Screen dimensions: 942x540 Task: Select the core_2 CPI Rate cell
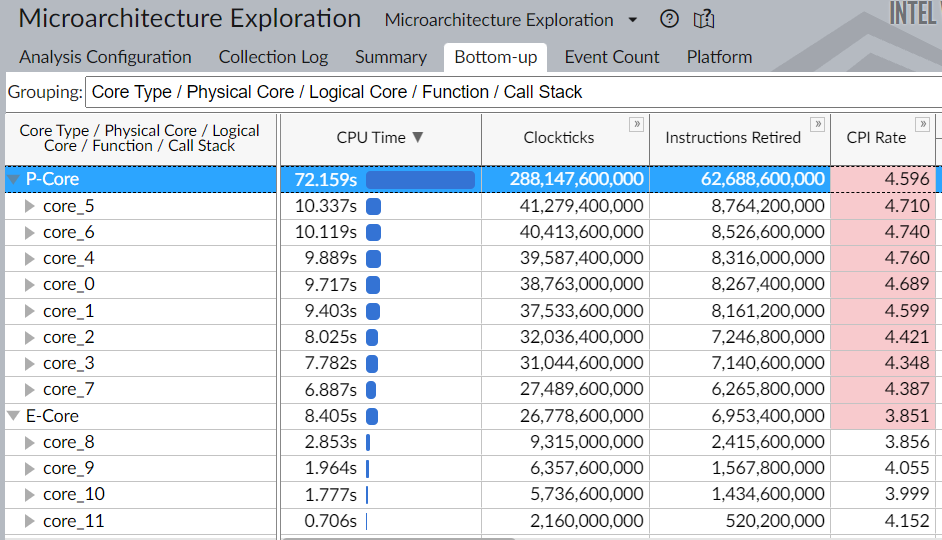(883, 337)
